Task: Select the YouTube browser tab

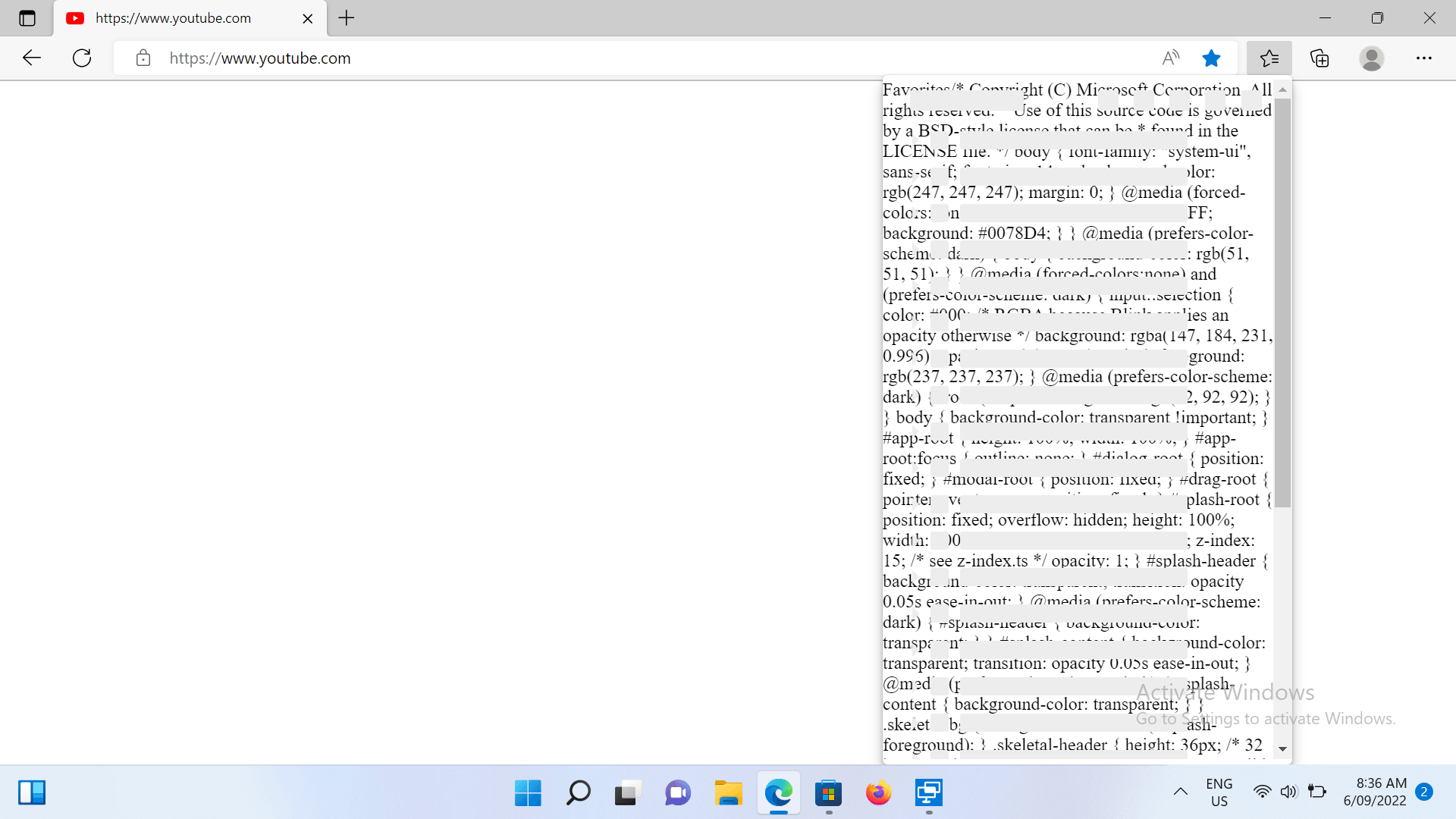Action: [x=173, y=18]
